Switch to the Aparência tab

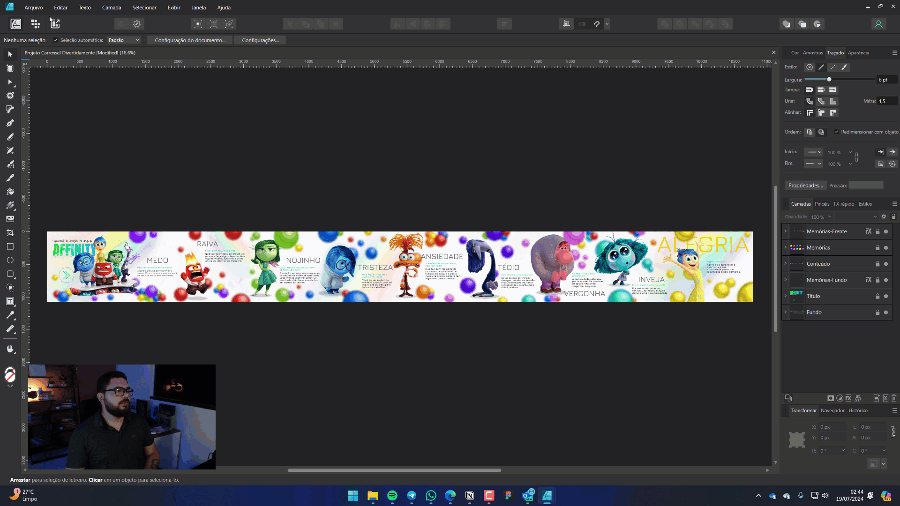tap(859, 53)
